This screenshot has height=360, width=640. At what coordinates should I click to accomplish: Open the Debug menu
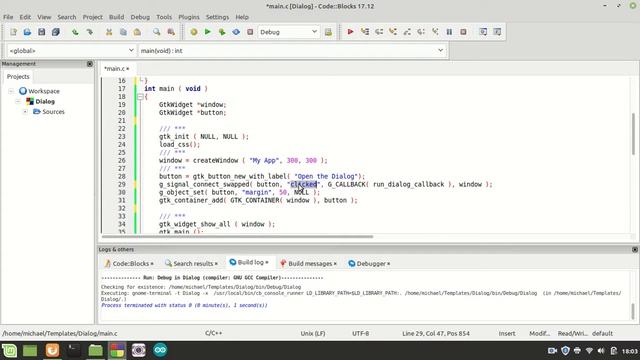(140, 17)
